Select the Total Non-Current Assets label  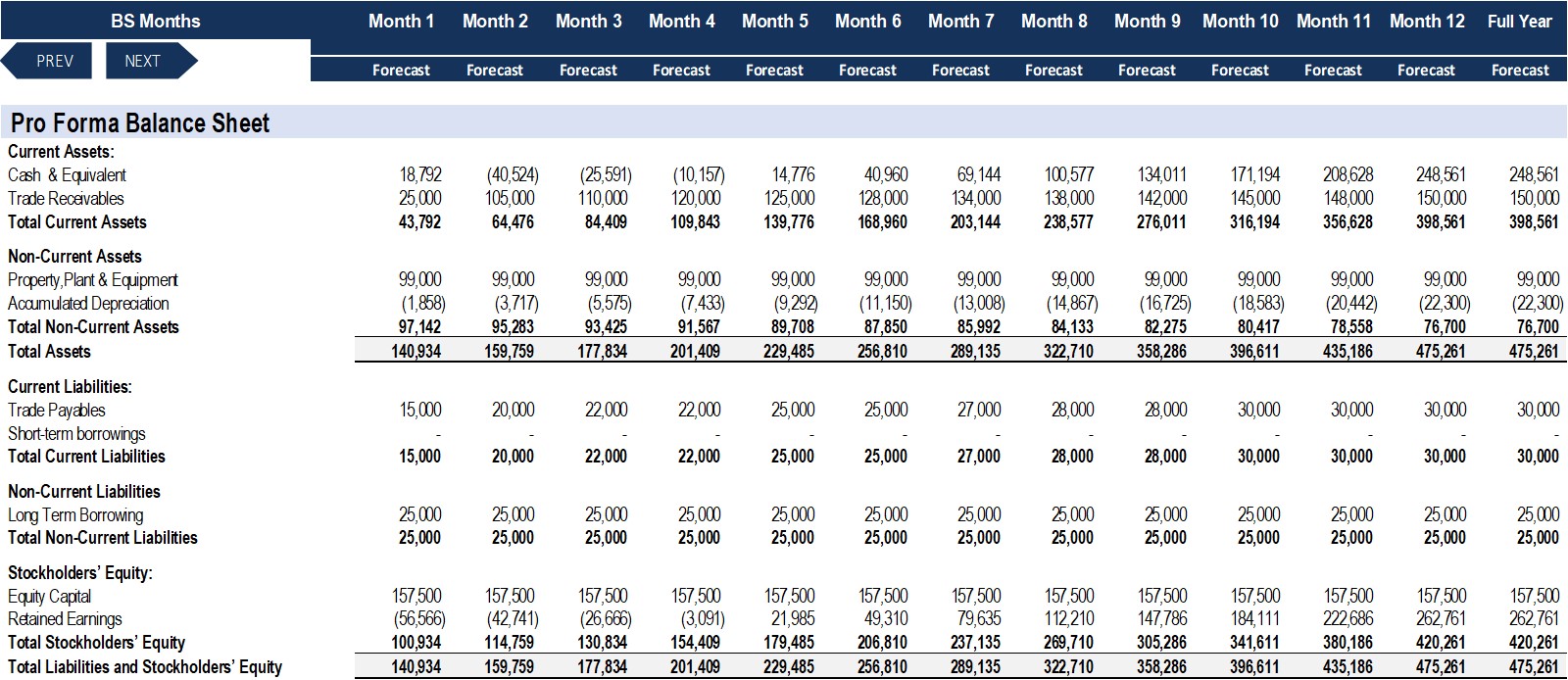(93, 327)
